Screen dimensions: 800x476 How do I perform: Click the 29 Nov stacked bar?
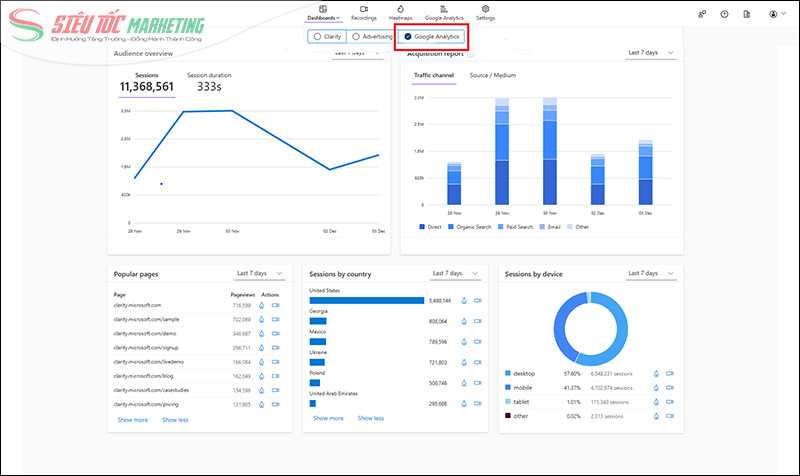502,152
